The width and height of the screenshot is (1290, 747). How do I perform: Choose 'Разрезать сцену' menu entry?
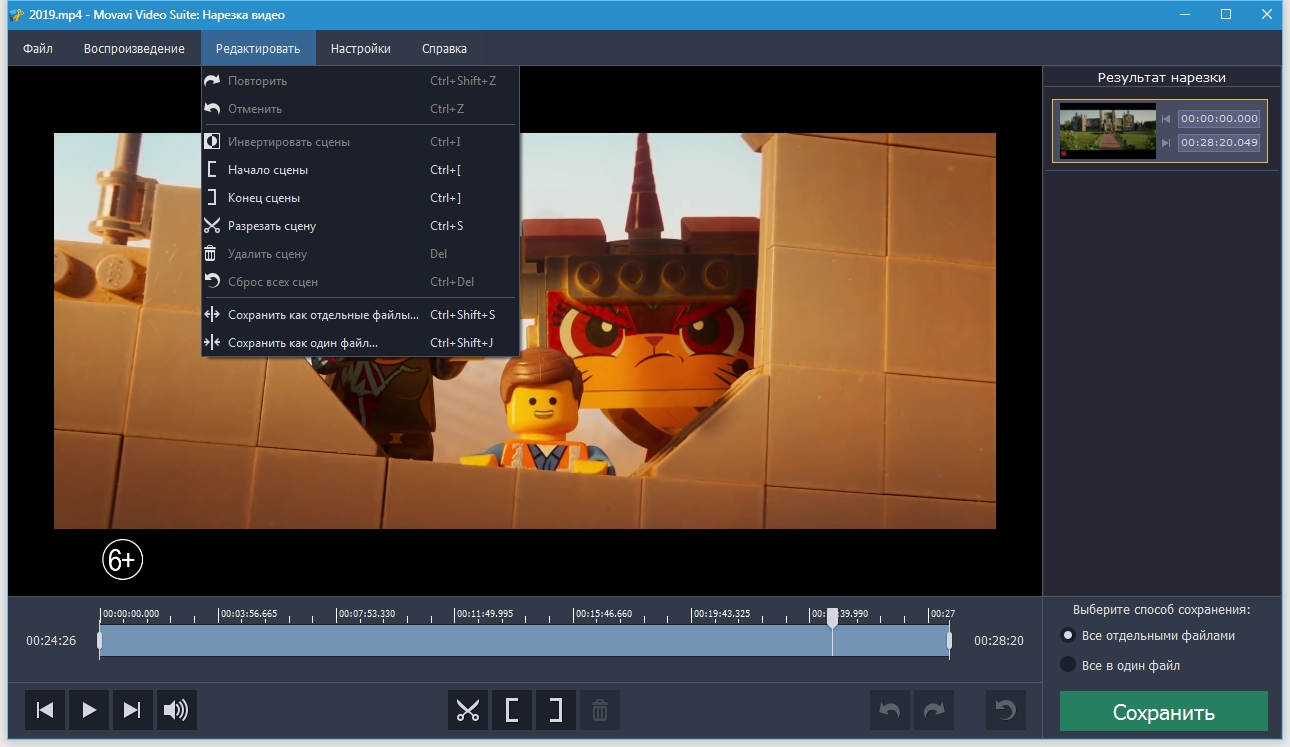point(272,226)
